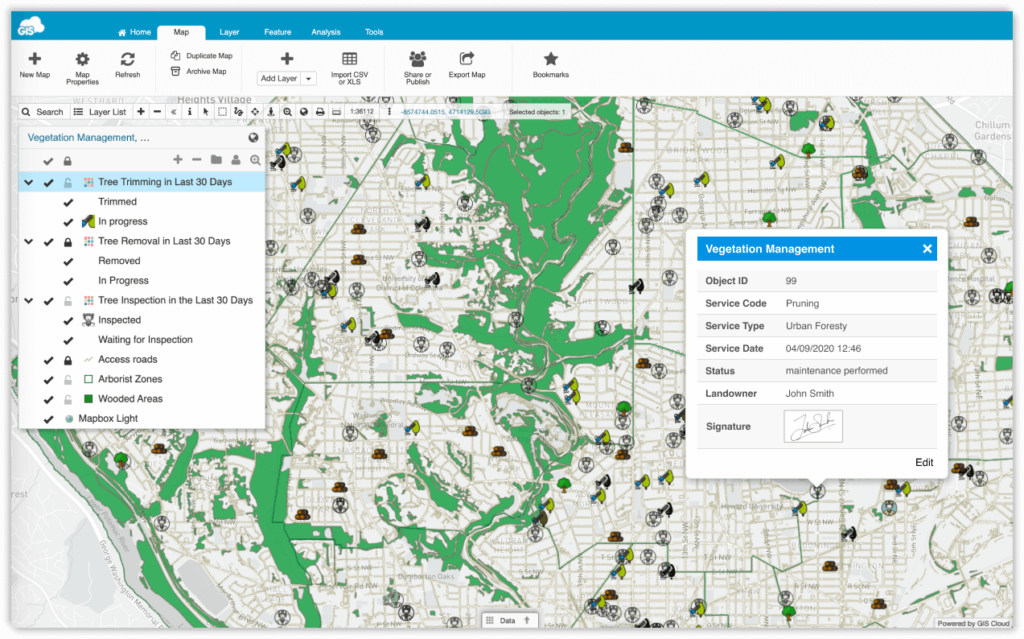This screenshot has height=639, width=1024.
Task: Uncheck the Access roads layer checkmark
Action: tap(48, 360)
